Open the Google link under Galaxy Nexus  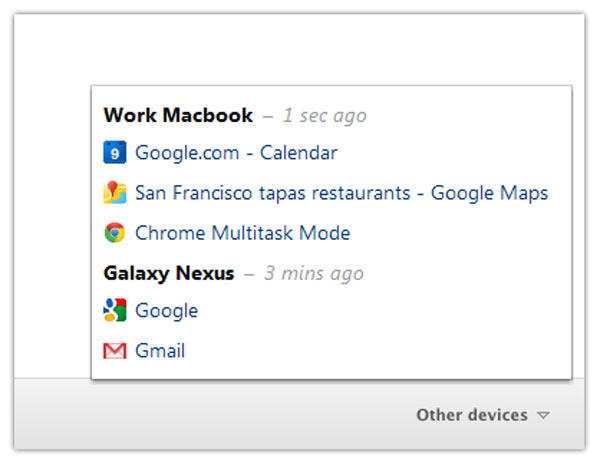tap(166, 311)
